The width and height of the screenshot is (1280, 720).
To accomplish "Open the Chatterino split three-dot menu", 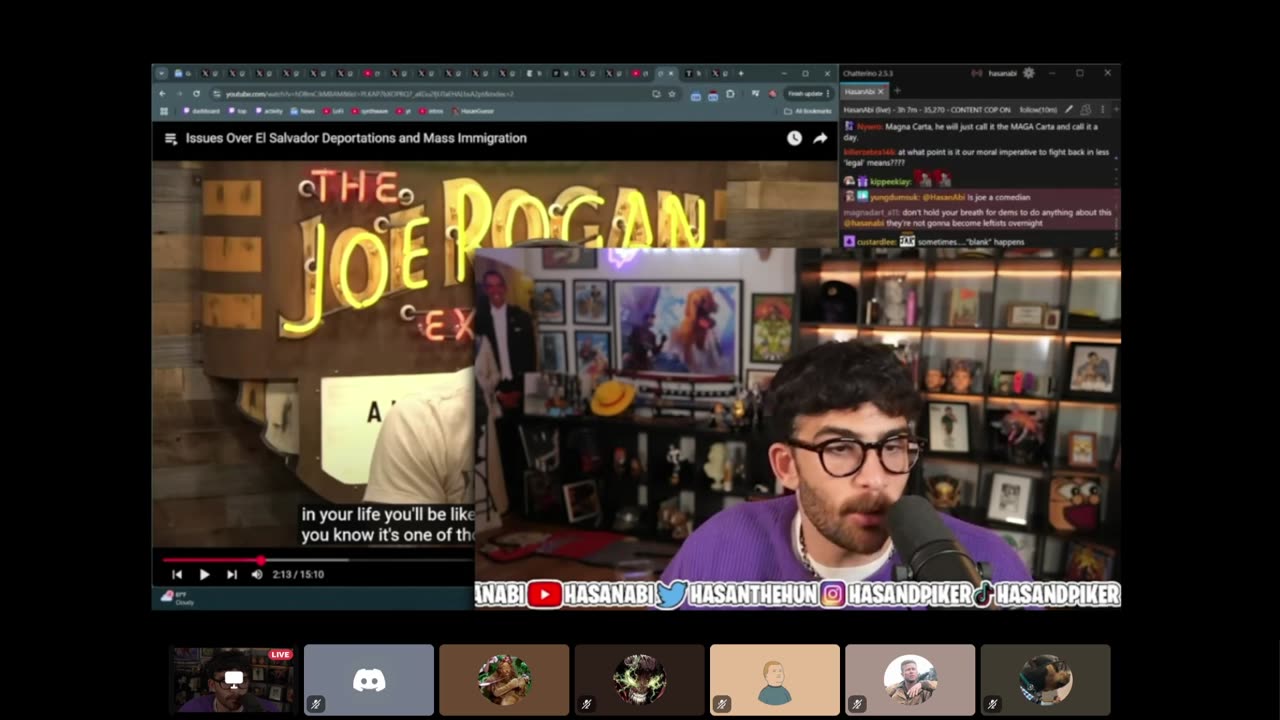I will pyautogui.click(x=1102, y=109).
